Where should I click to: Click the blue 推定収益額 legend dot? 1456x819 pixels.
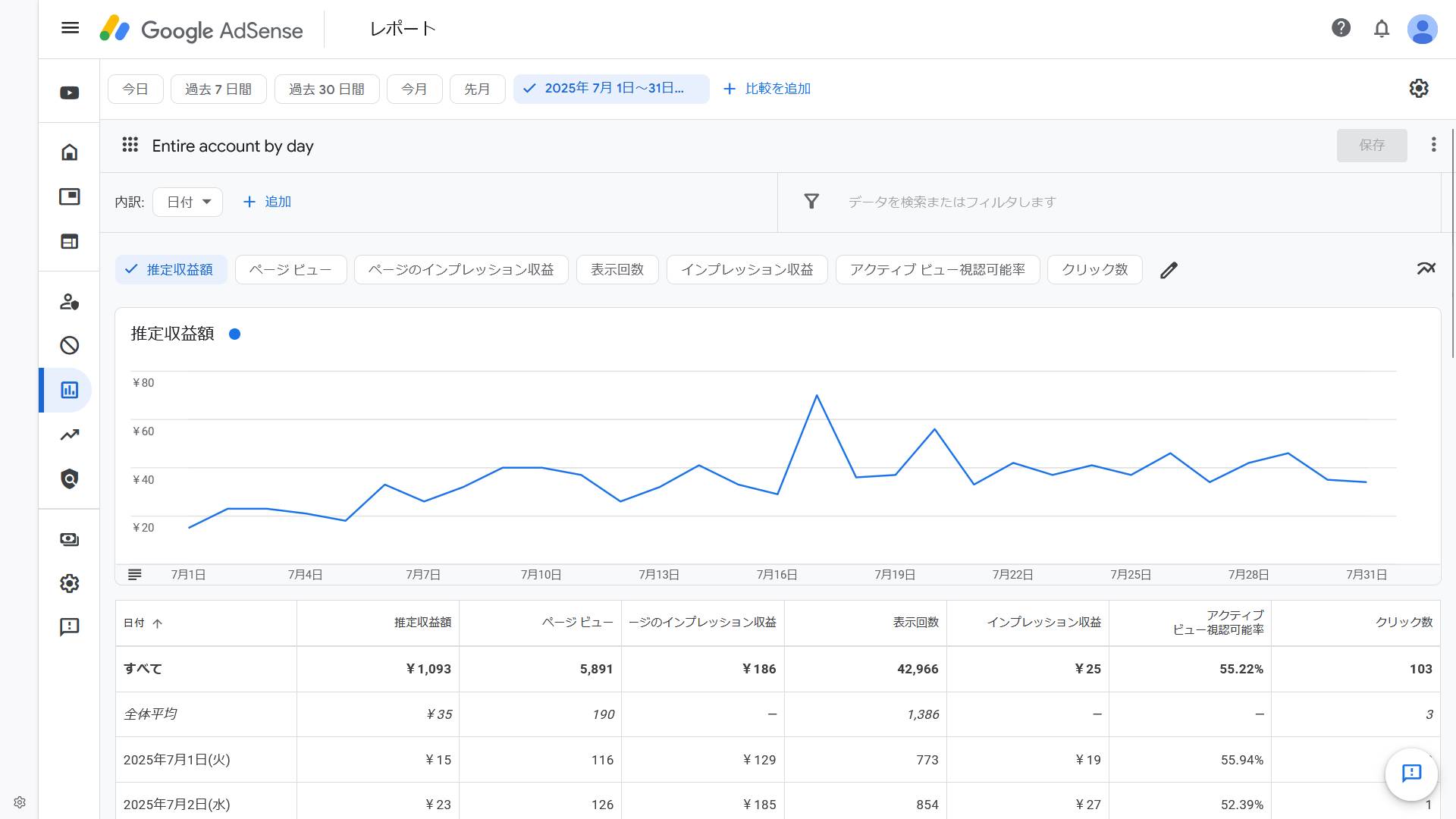[235, 334]
